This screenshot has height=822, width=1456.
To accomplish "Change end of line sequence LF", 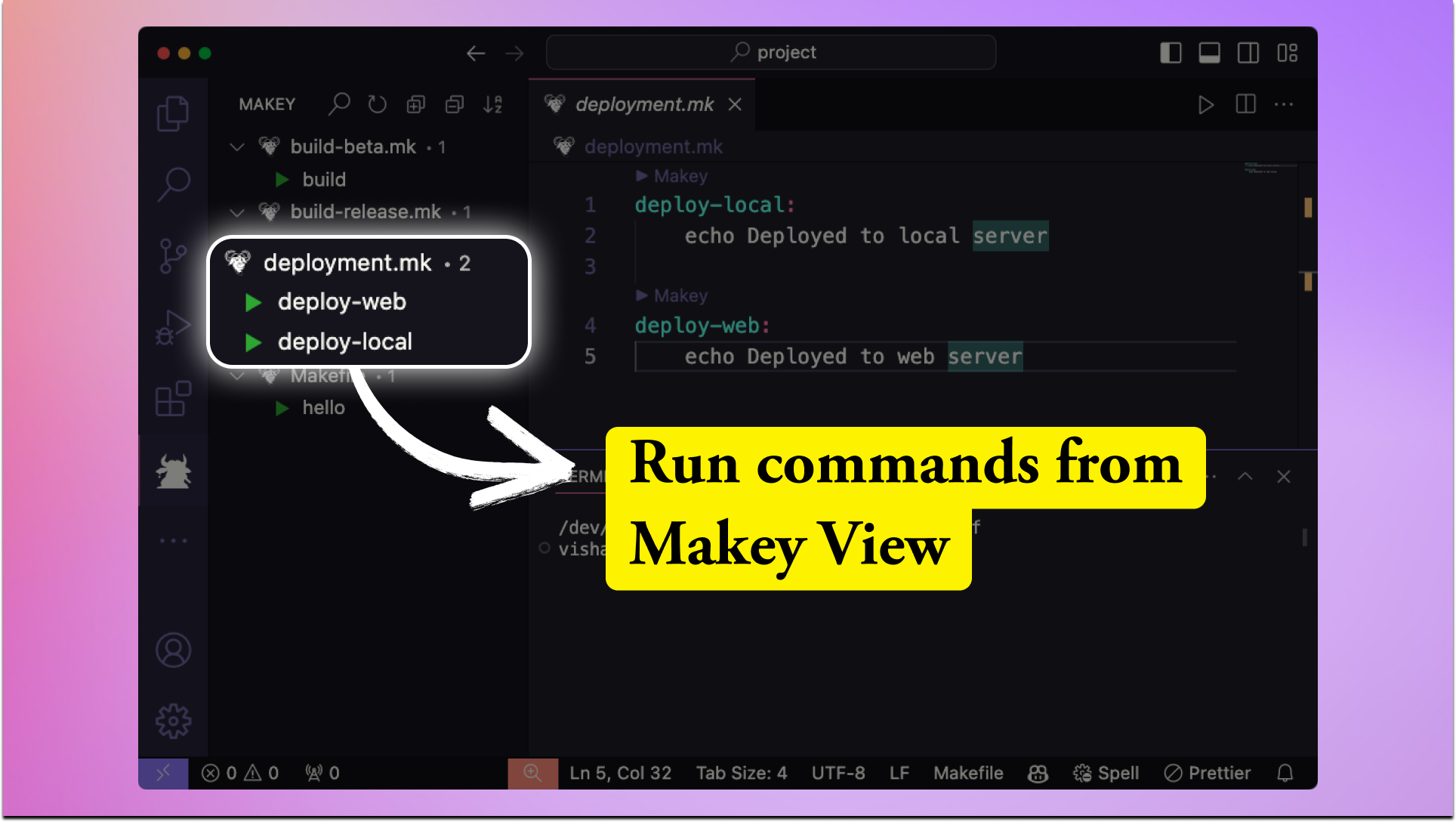I will click(899, 773).
